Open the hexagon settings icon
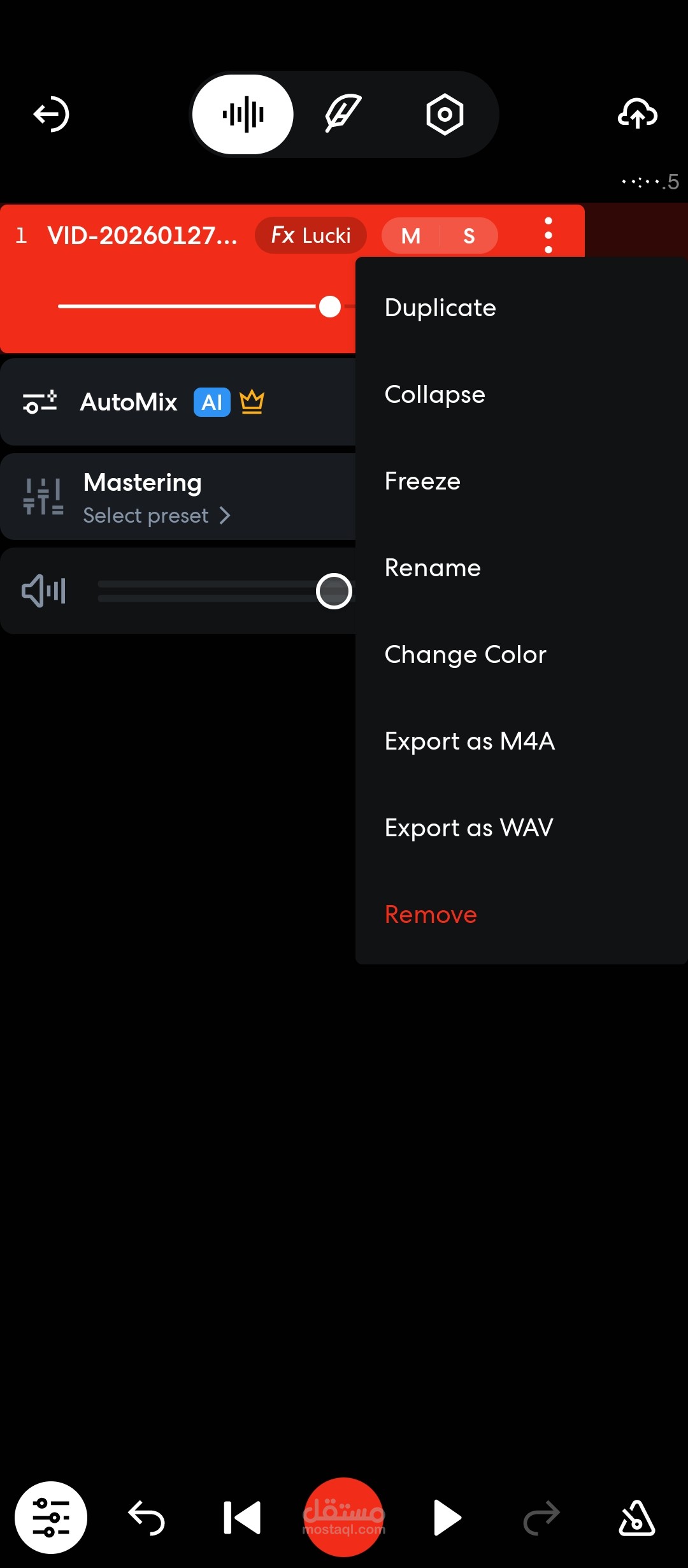 pos(445,115)
